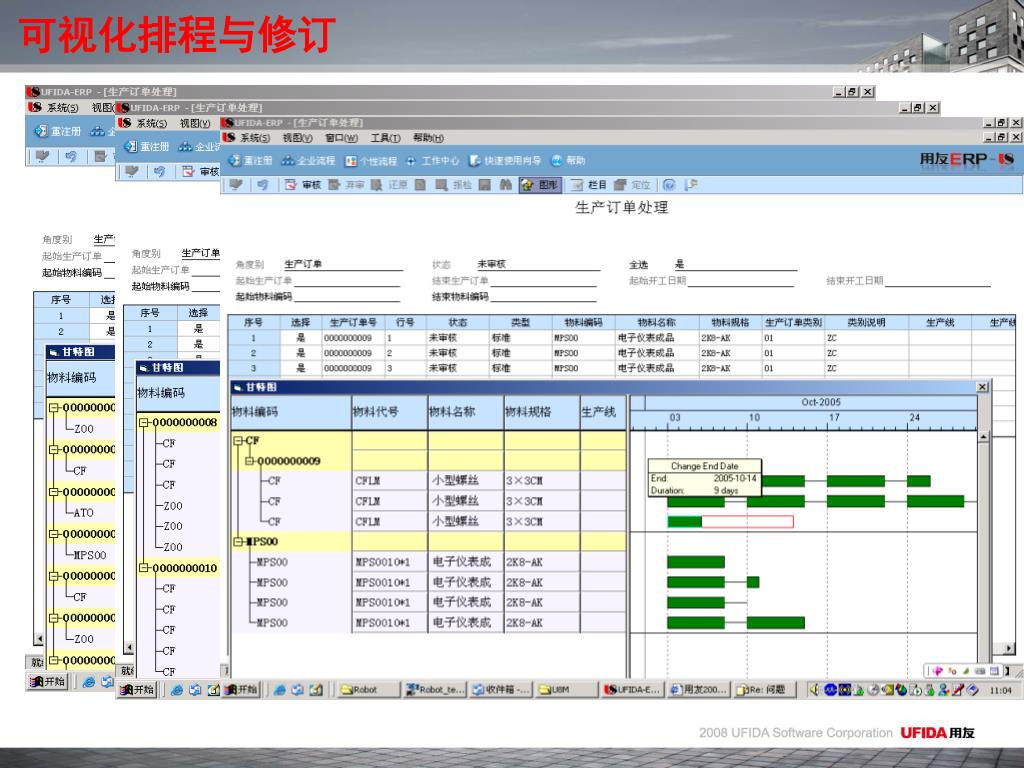The width and height of the screenshot is (1024, 768).
Task: Open 系统(S) menu in middle back window
Action: [152, 123]
